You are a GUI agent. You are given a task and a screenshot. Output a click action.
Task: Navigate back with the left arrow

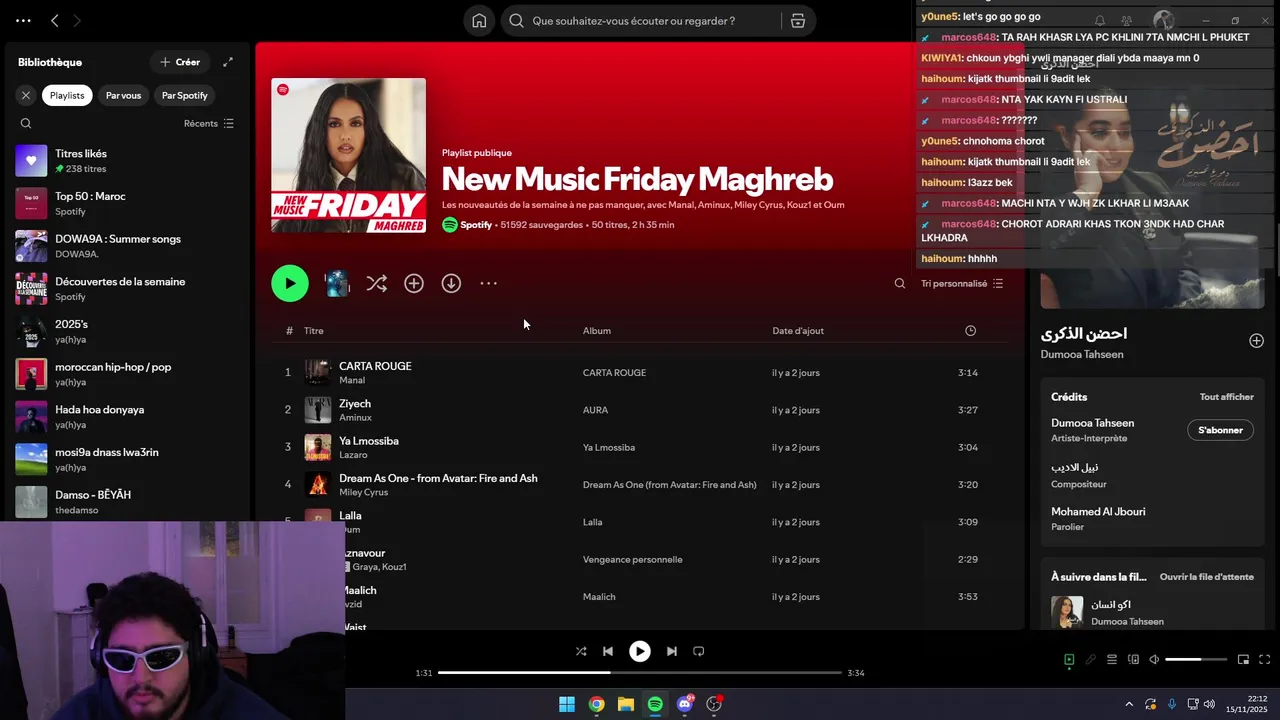pos(55,20)
